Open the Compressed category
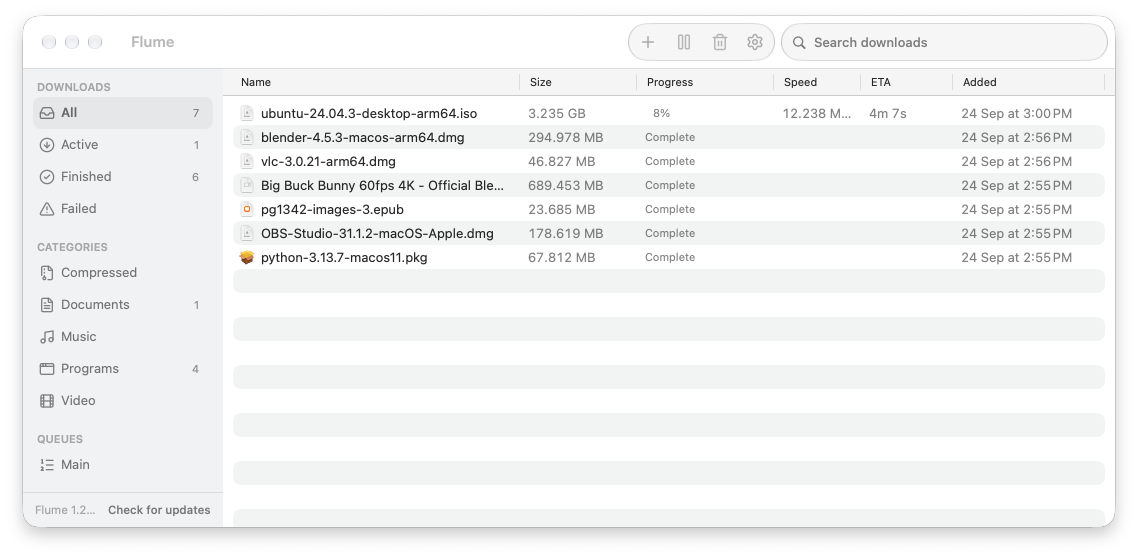This screenshot has width=1138, height=557. [123, 273]
